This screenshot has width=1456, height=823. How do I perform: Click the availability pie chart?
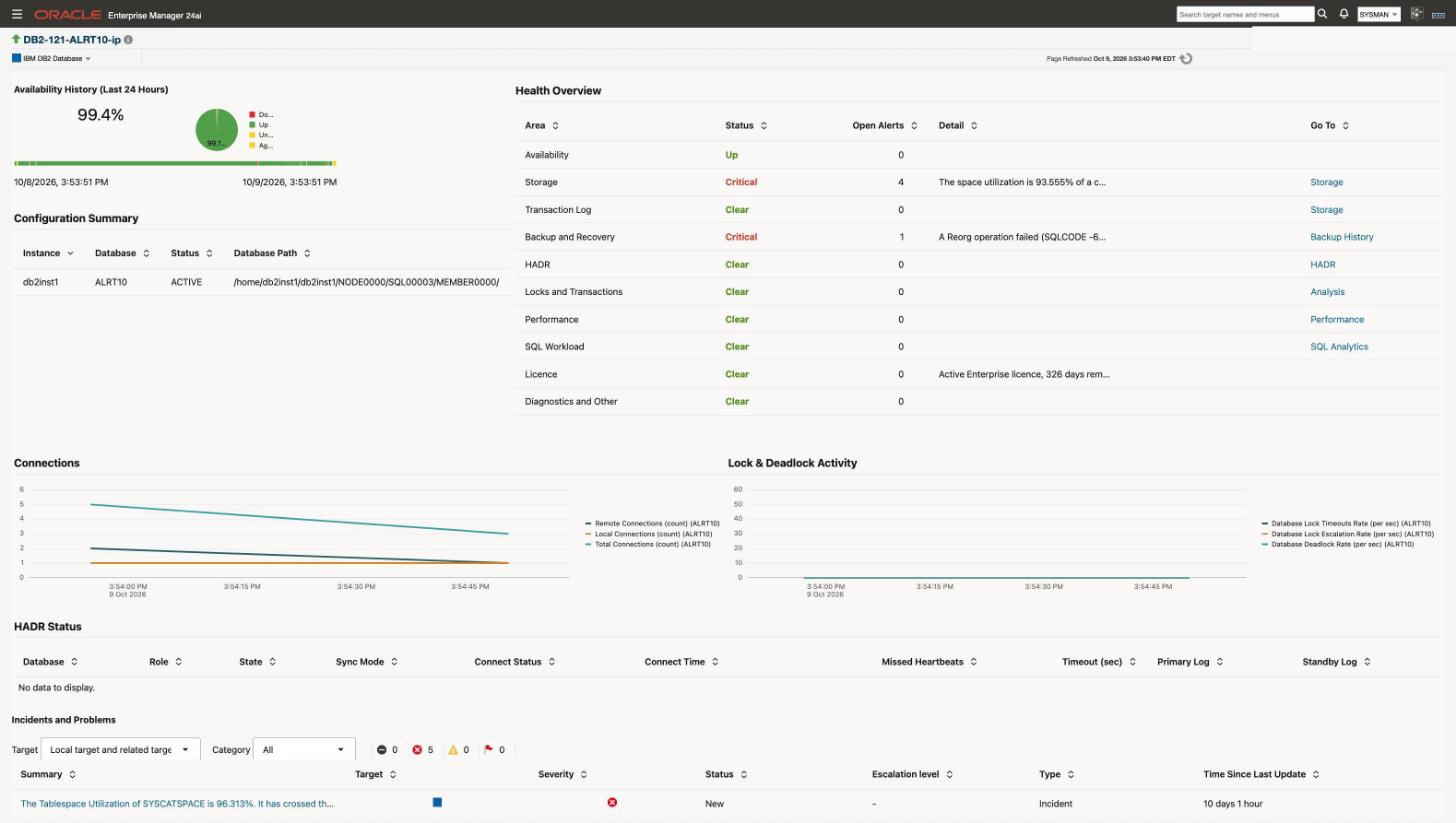tap(216, 130)
